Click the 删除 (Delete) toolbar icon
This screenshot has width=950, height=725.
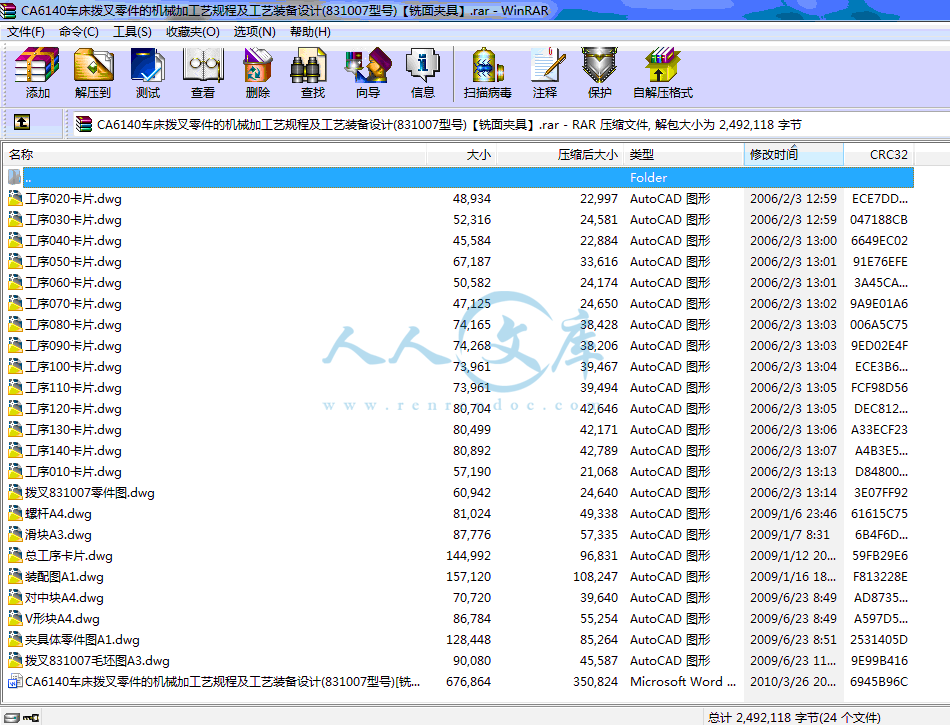click(x=257, y=65)
